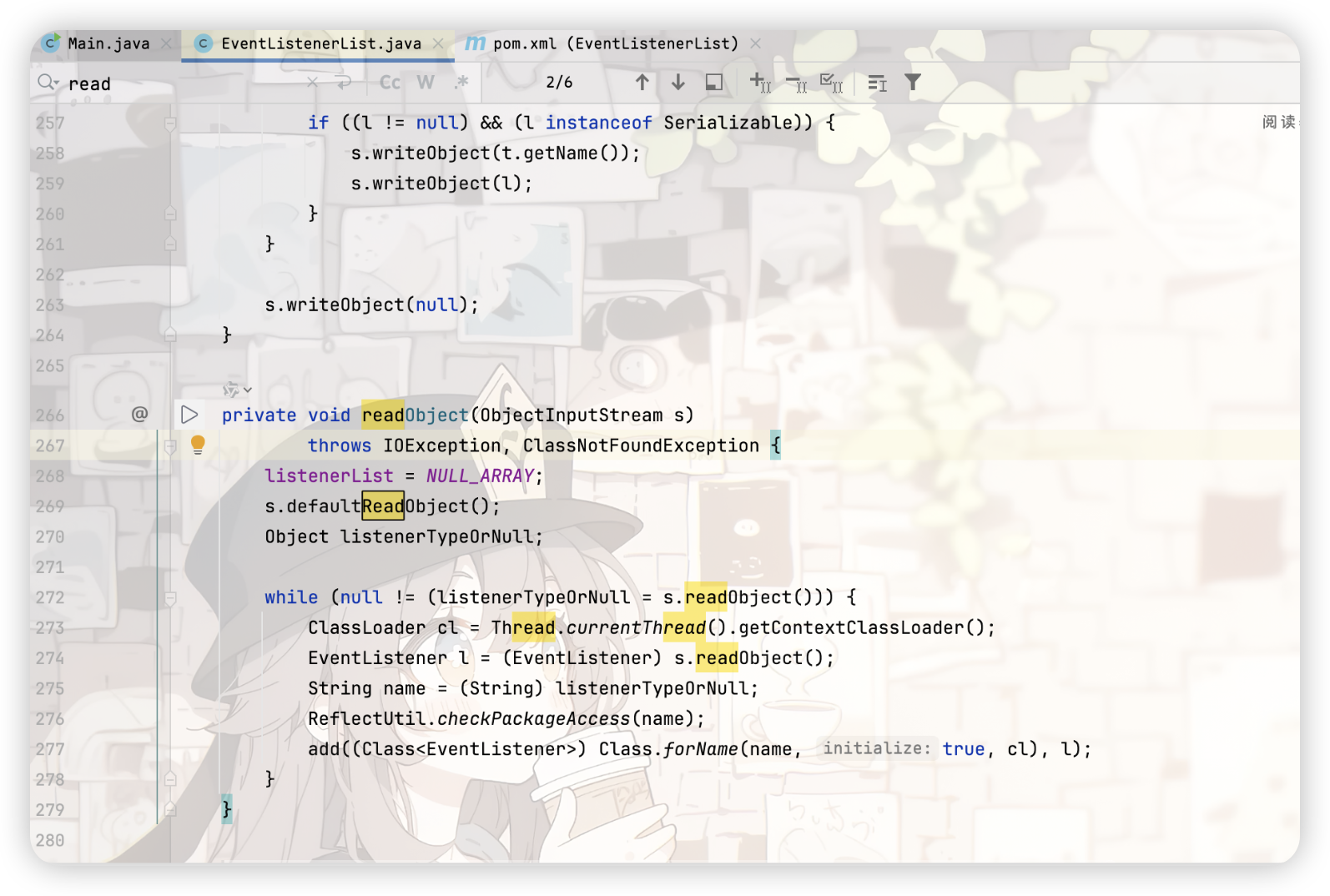The height and width of the screenshot is (896, 1330).
Task: Click the Open in Find Window icon
Action: (714, 83)
